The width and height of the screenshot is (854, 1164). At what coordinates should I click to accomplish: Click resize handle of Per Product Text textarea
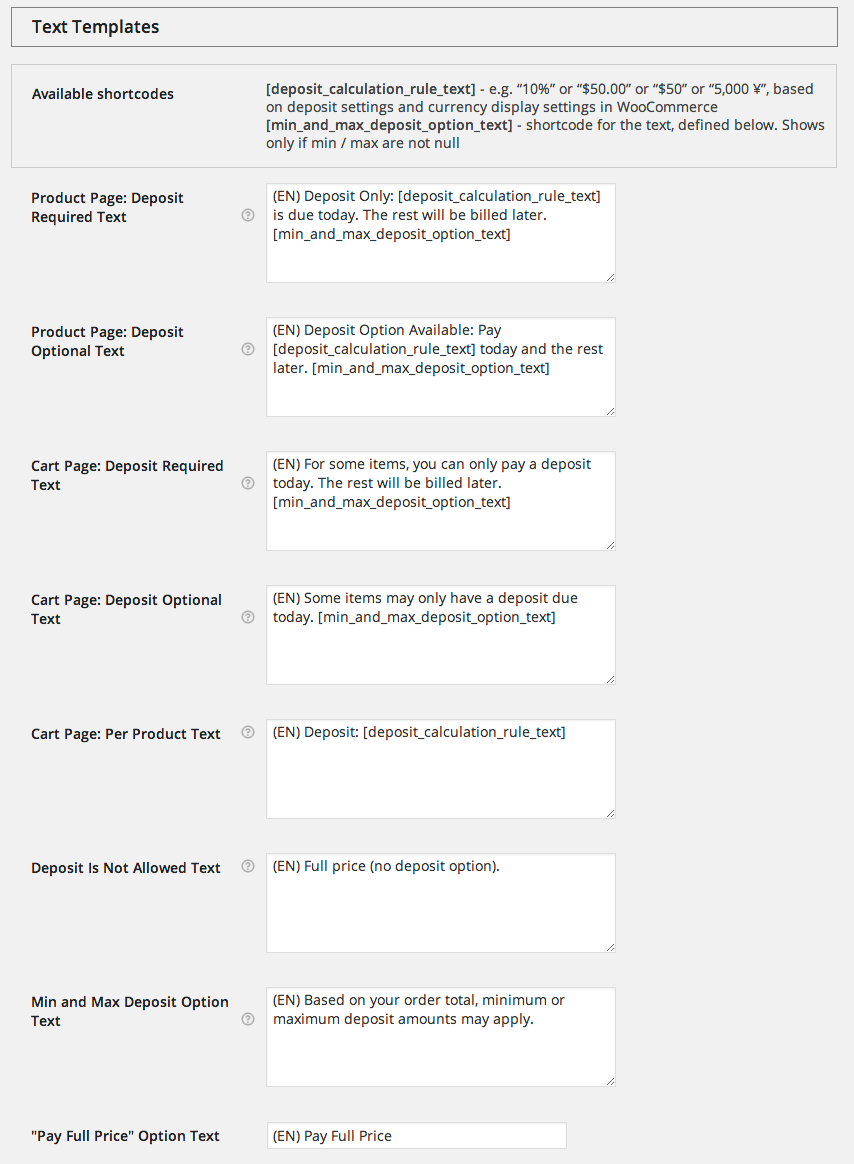point(610,814)
